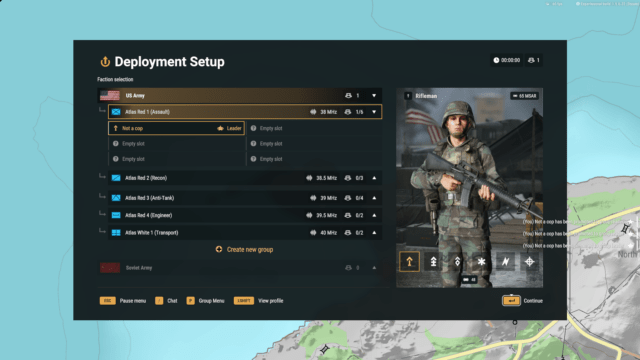640x360 pixels.
Task: Select the Atlas Red 2 (Recon) group row
Action: click(245, 178)
